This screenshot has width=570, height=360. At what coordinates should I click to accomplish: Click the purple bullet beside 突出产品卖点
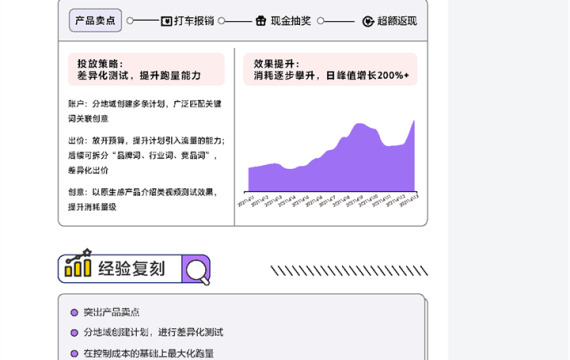[74, 312]
